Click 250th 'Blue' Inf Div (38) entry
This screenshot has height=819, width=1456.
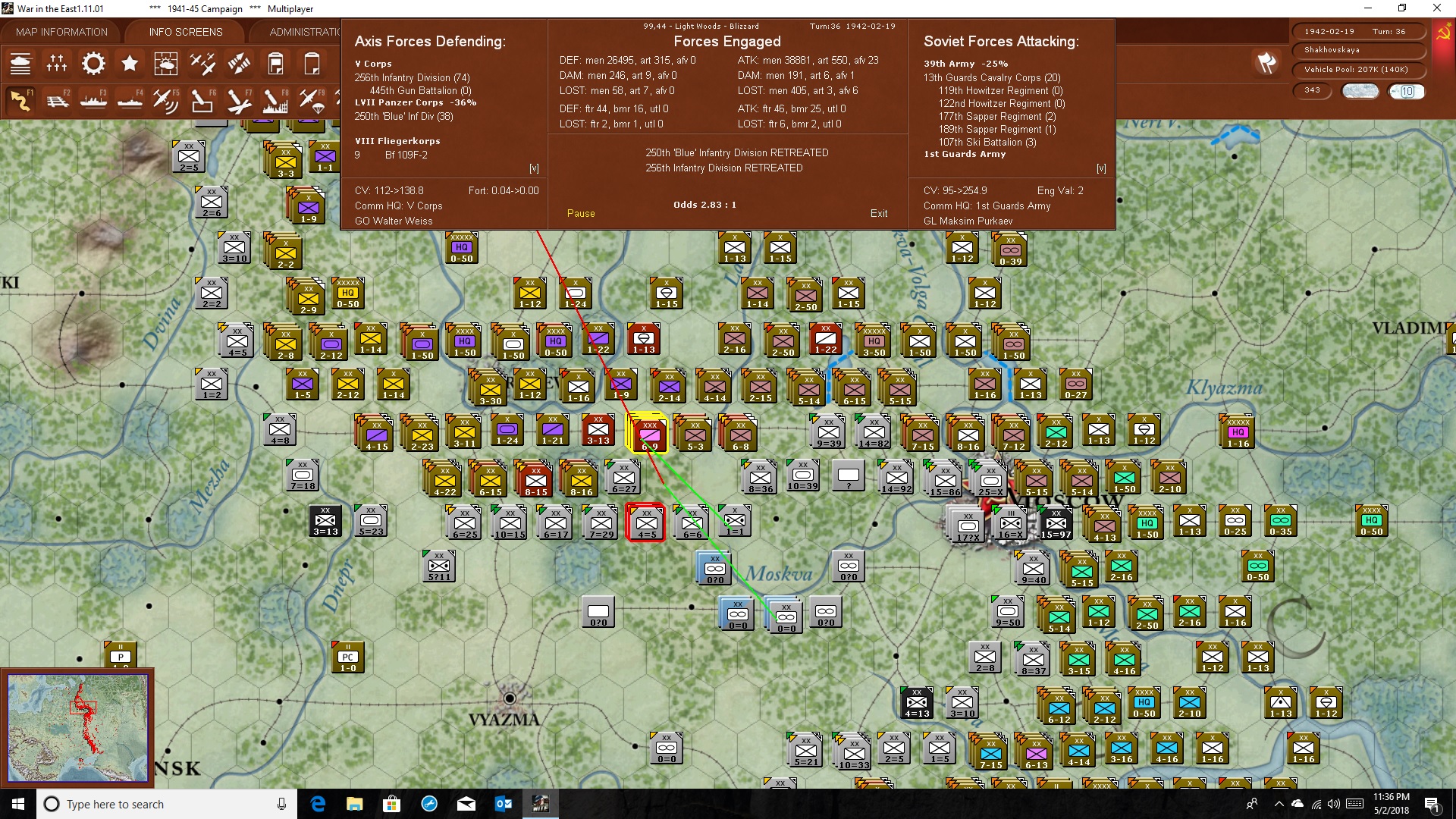tap(404, 116)
